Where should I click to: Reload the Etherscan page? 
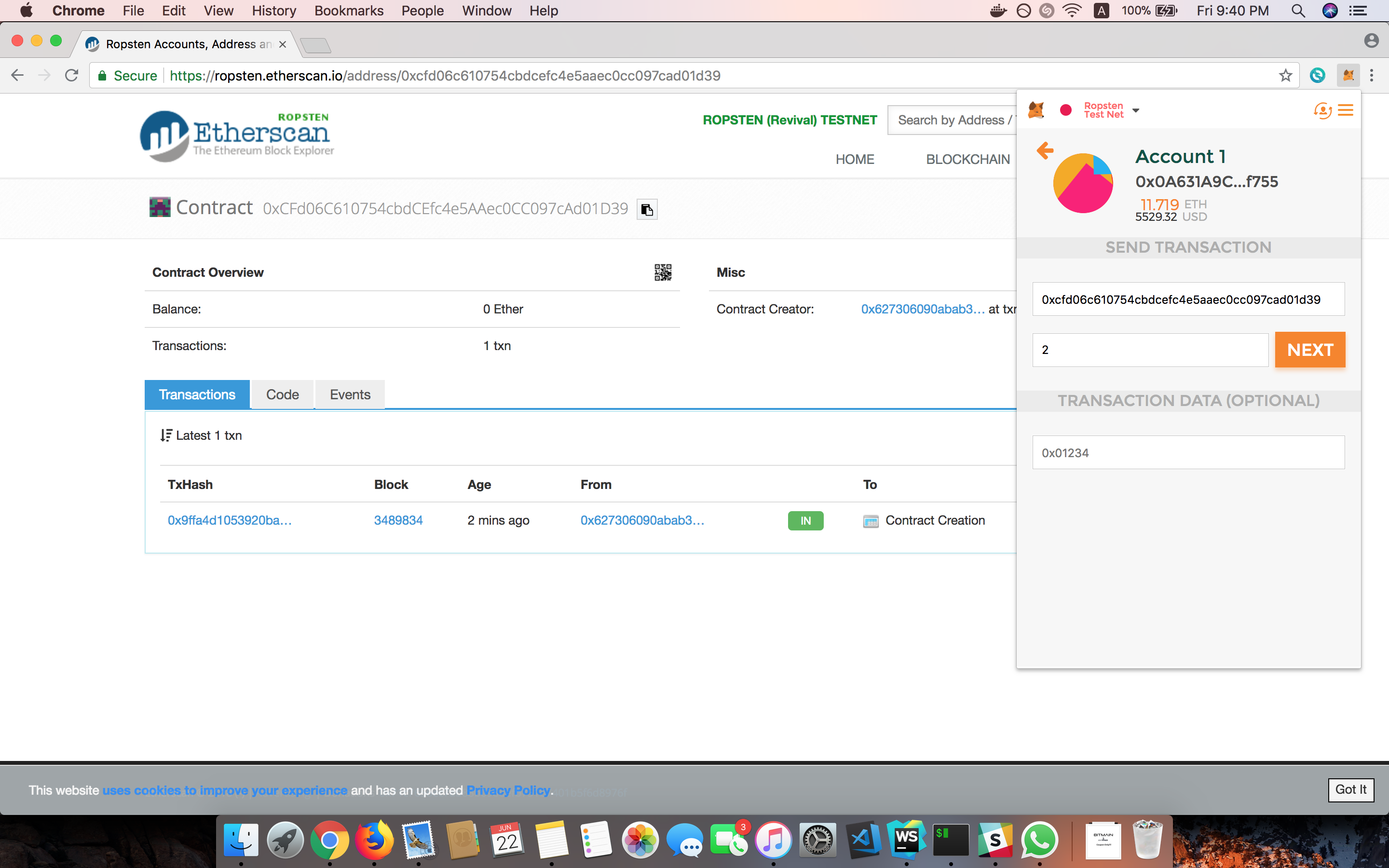[x=71, y=75]
